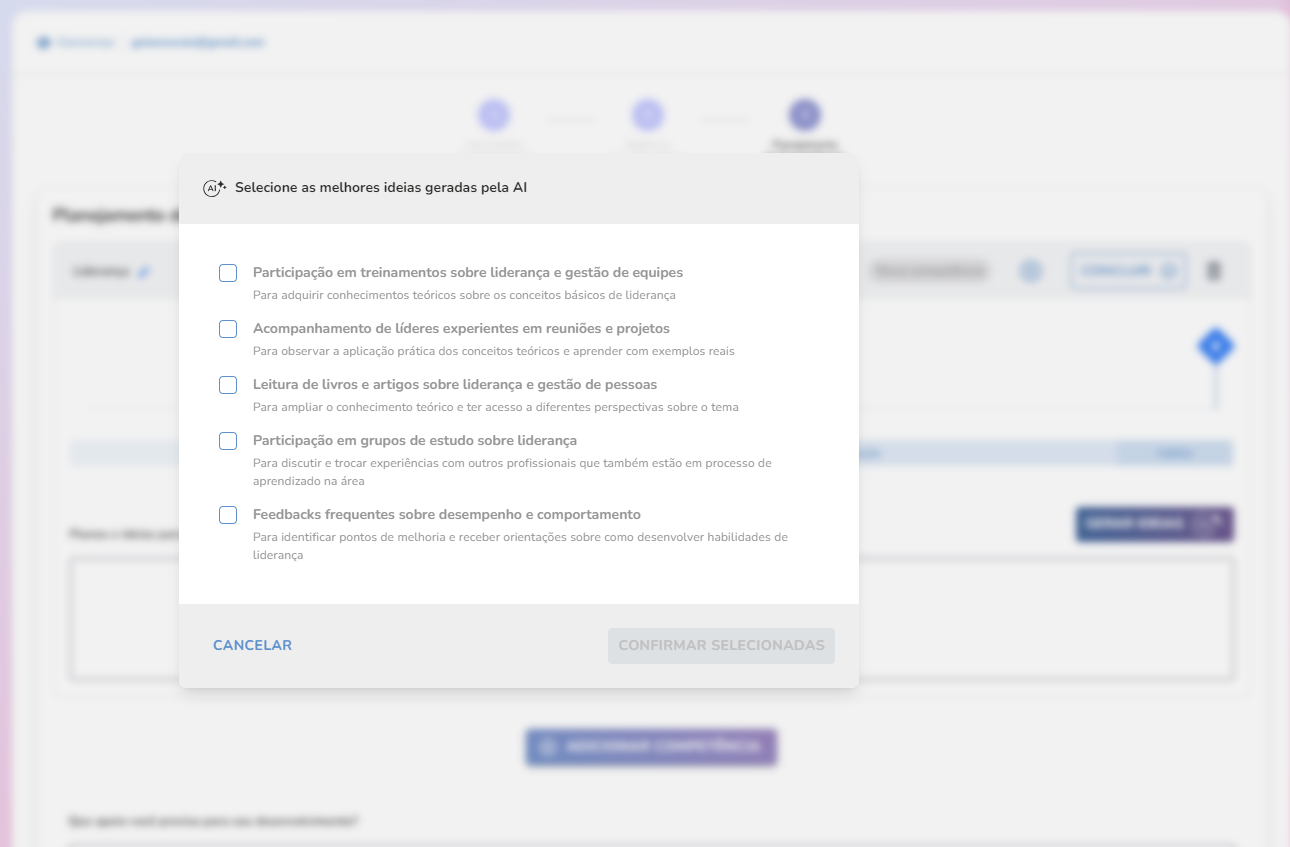Image resolution: width=1290 pixels, height=847 pixels.
Task: Click the second step circle in stepper
Action: [x=648, y=115]
